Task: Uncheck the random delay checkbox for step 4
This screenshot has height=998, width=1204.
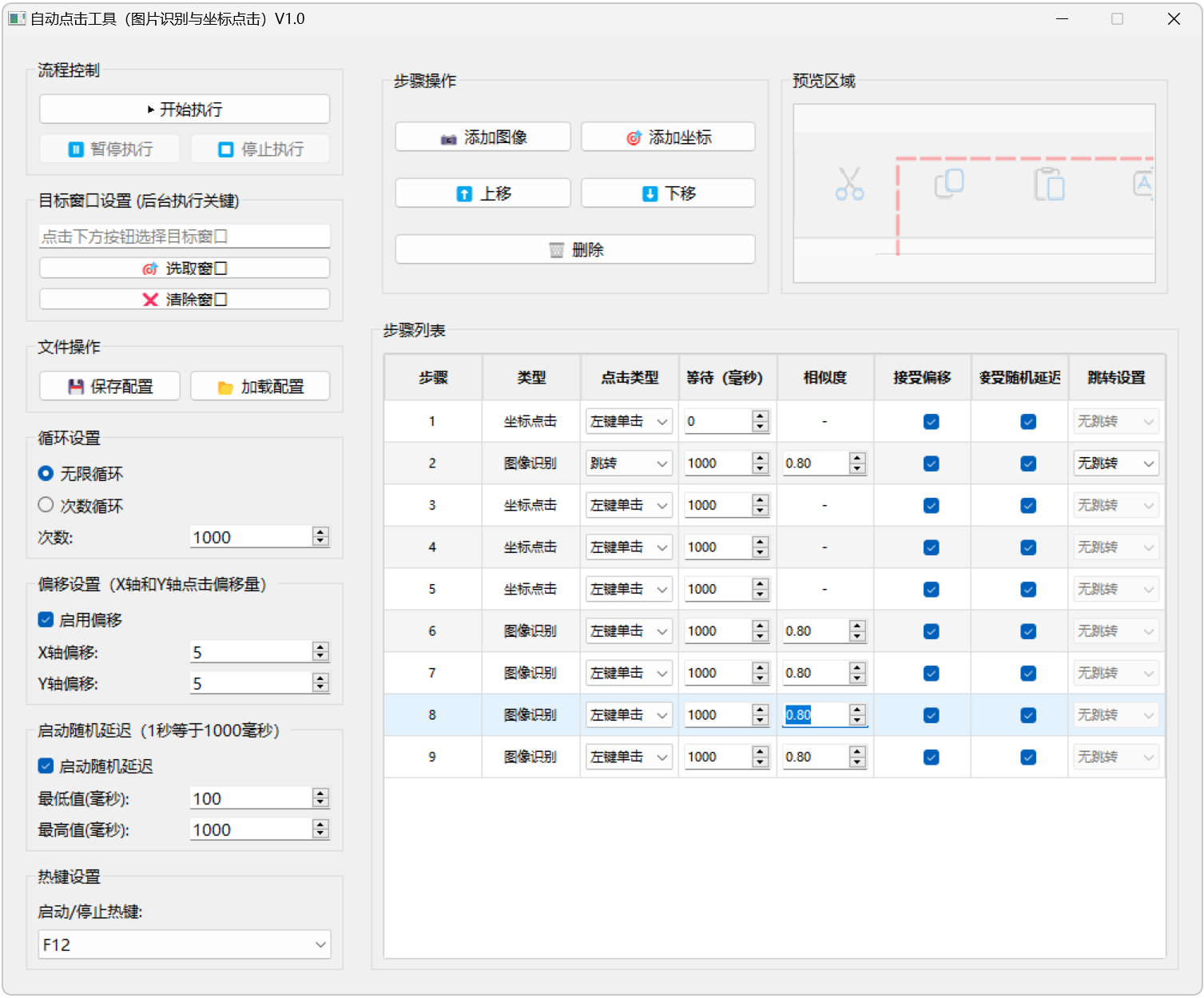Action: click(1028, 547)
